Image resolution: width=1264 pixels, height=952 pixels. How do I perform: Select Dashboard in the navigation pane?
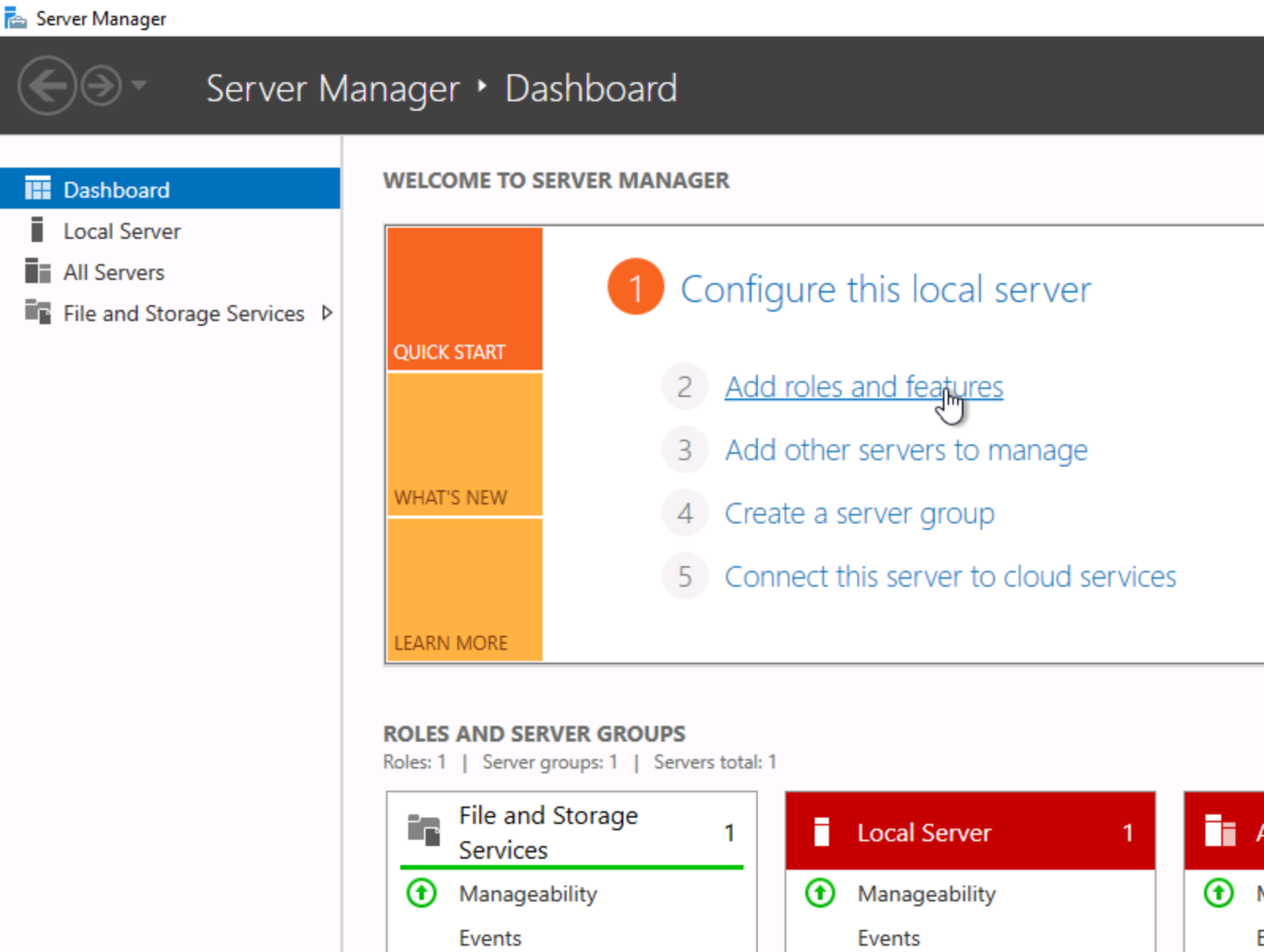tap(170, 189)
